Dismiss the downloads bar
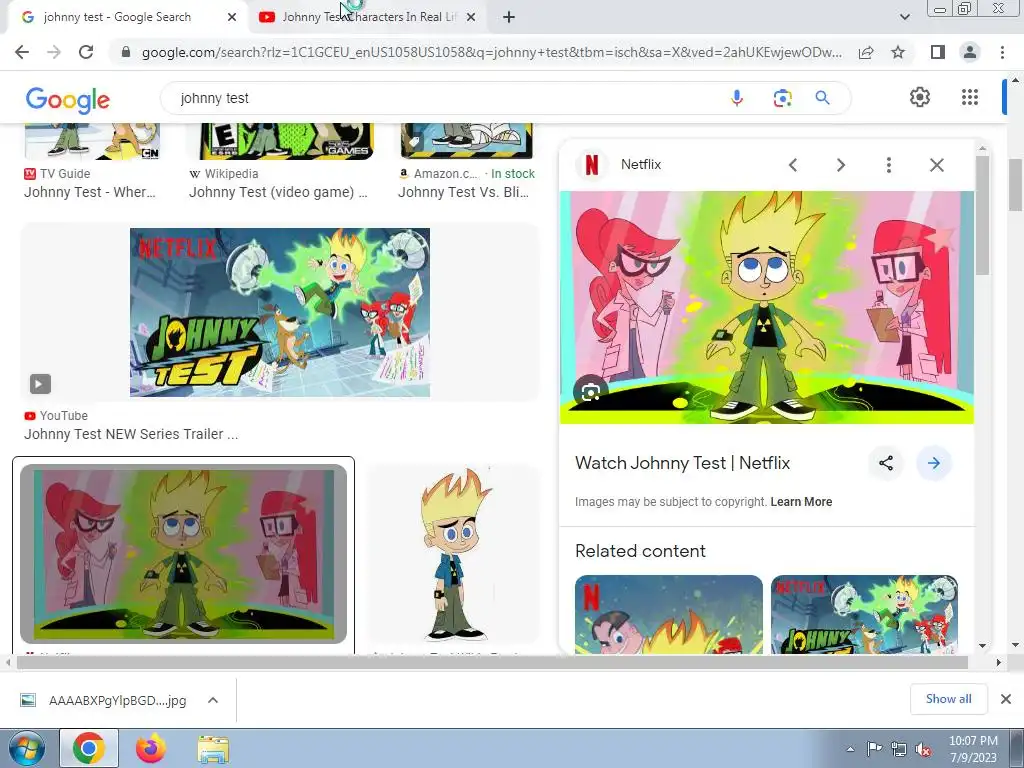The height and width of the screenshot is (768, 1024). pos(1006,699)
